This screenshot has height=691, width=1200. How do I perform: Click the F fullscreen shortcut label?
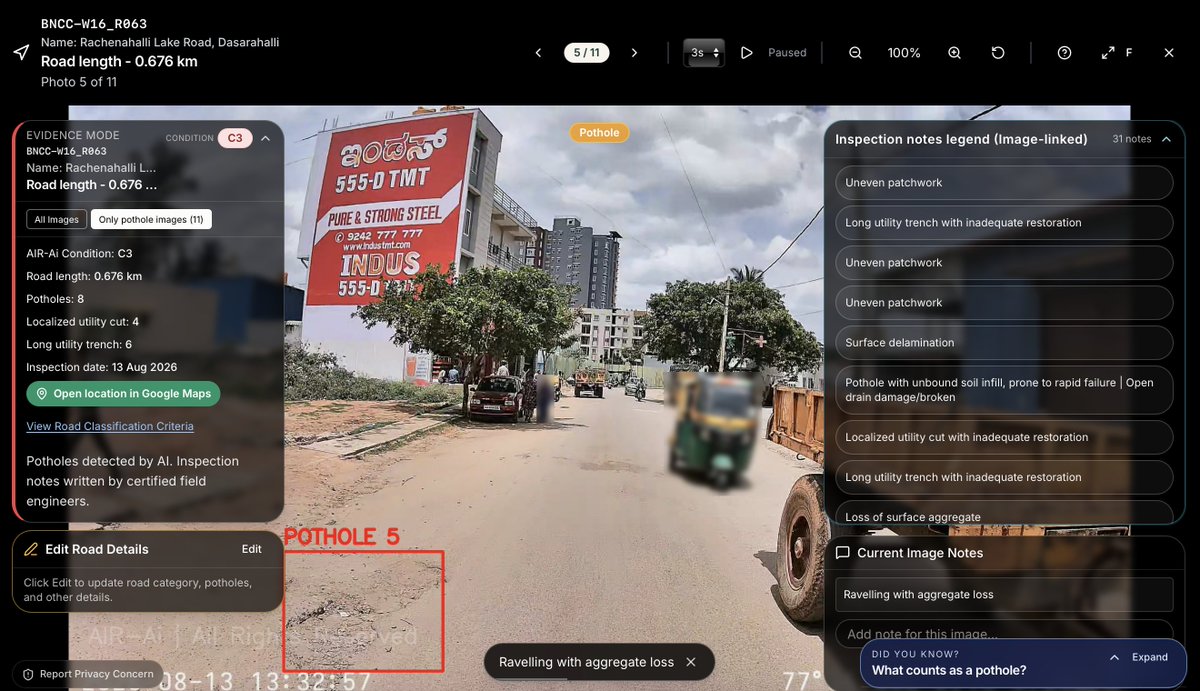(1129, 53)
